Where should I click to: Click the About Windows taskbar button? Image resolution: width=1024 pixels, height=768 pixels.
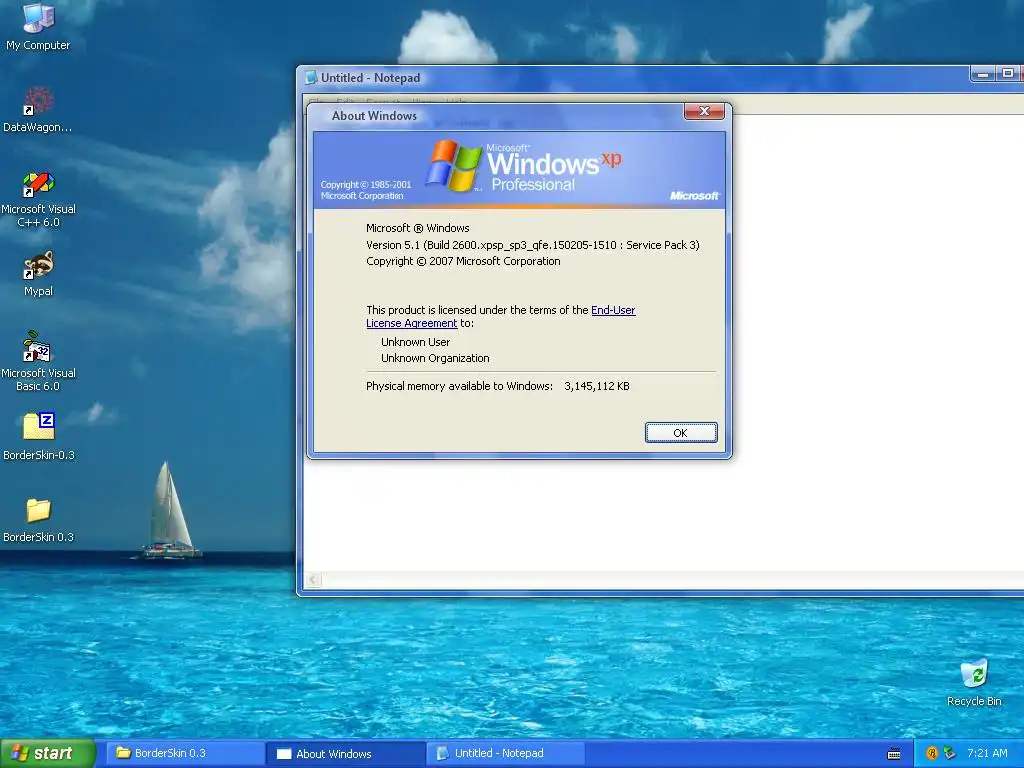pyautogui.click(x=346, y=754)
